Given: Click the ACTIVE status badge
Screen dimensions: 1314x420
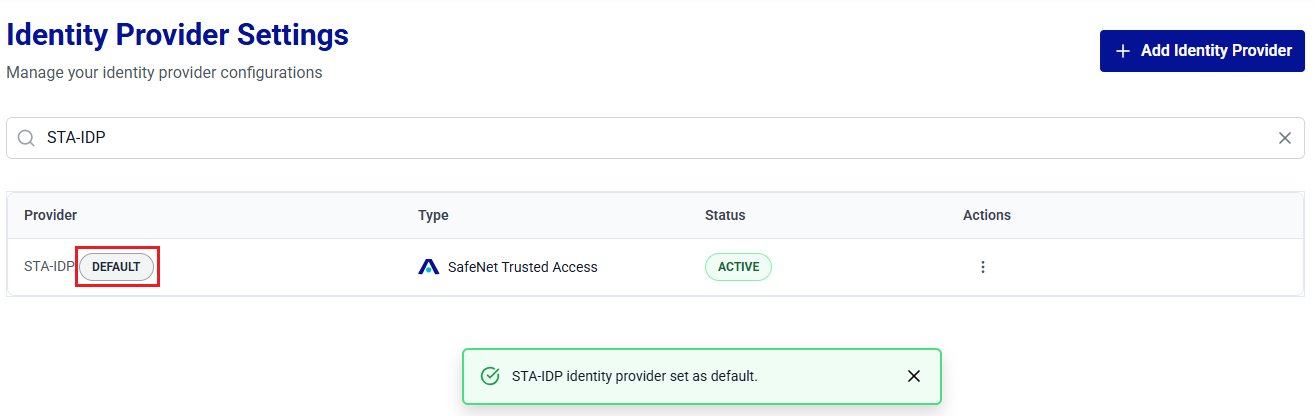Looking at the screenshot, I should coord(738,267).
